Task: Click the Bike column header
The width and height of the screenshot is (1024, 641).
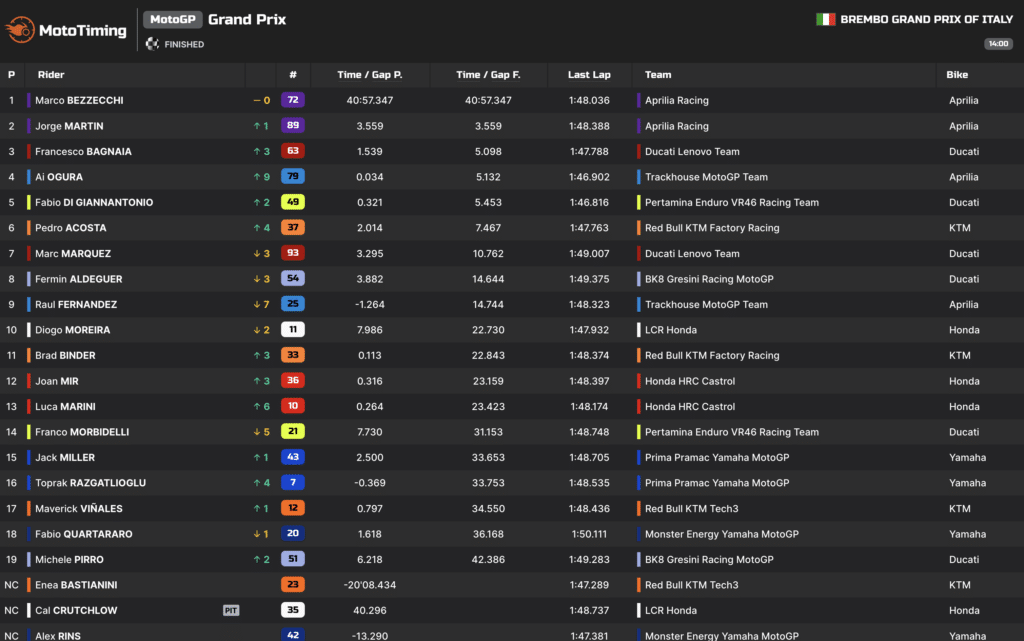Action: pyautogui.click(x=957, y=74)
